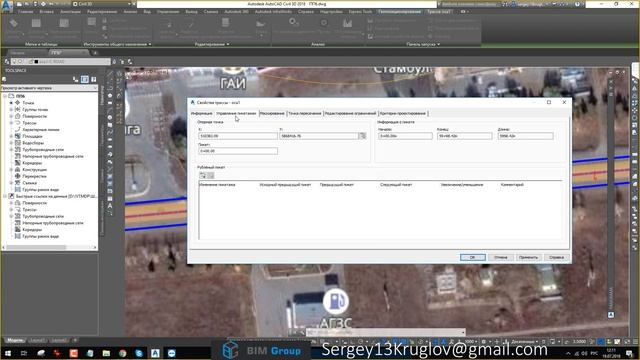Select Напорные трубопроводные сети under ПП6
Viewport: 640px width, 360px height.
click(53, 156)
